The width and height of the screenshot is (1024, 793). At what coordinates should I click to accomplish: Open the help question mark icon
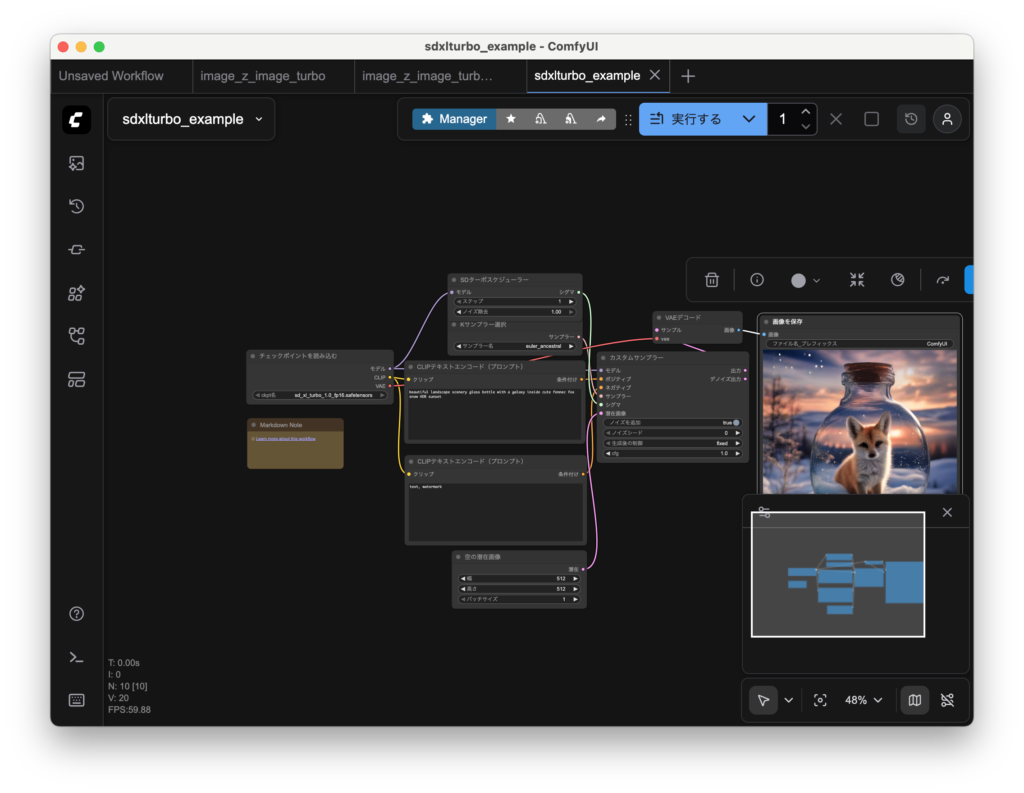[x=76, y=614]
